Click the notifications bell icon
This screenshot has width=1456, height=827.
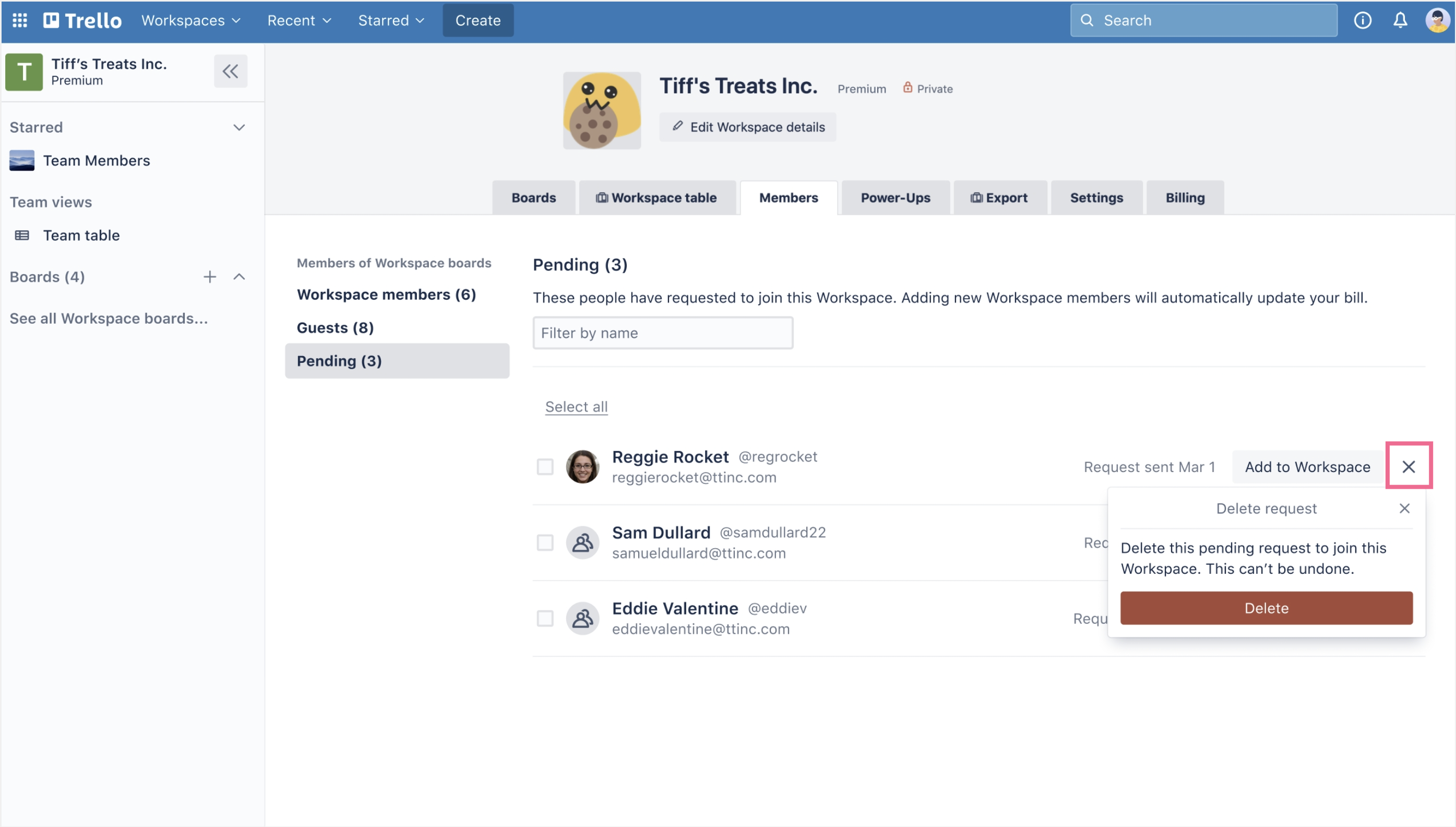pyautogui.click(x=1399, y=20)
